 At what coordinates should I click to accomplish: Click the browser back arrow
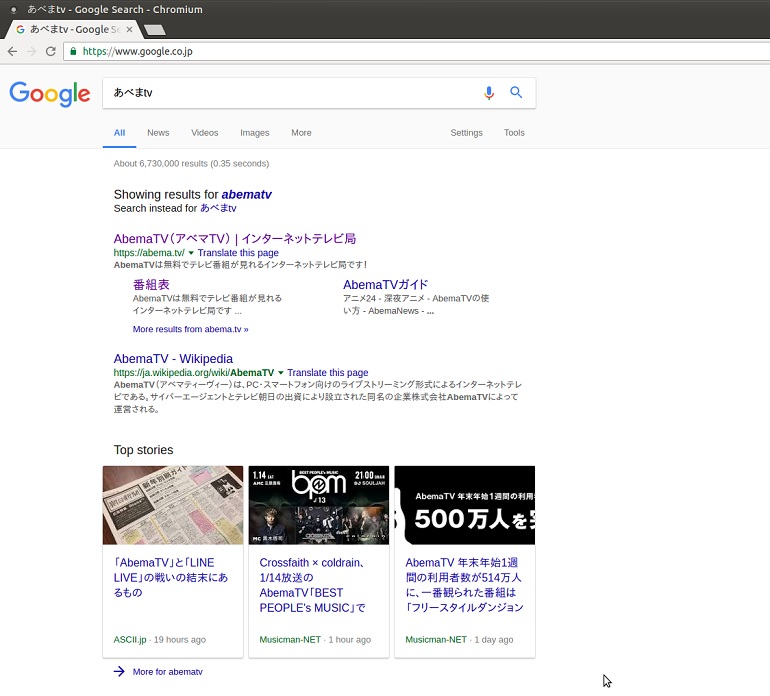(x=12, y=52)
